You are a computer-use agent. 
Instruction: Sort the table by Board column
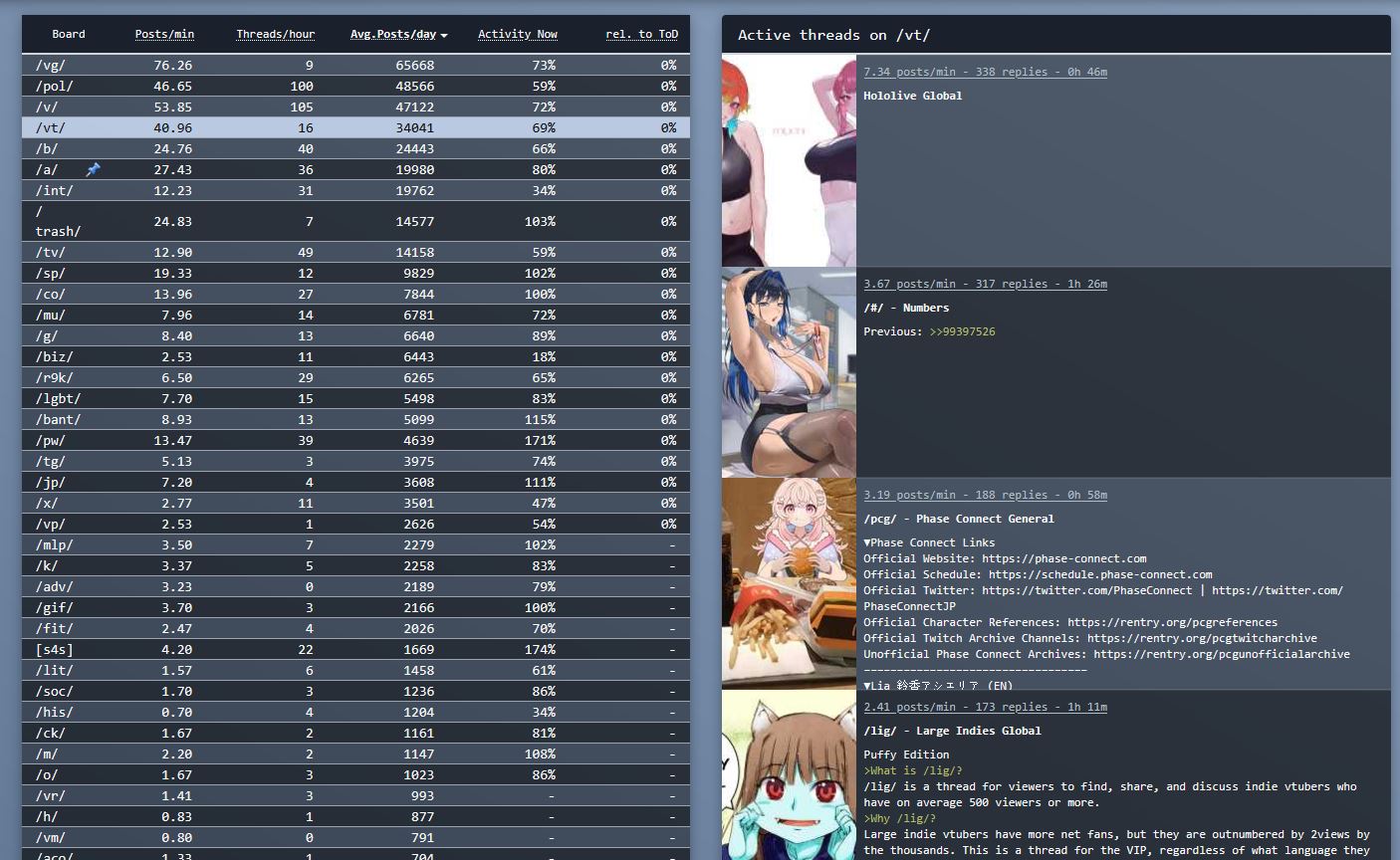[69, 34]
